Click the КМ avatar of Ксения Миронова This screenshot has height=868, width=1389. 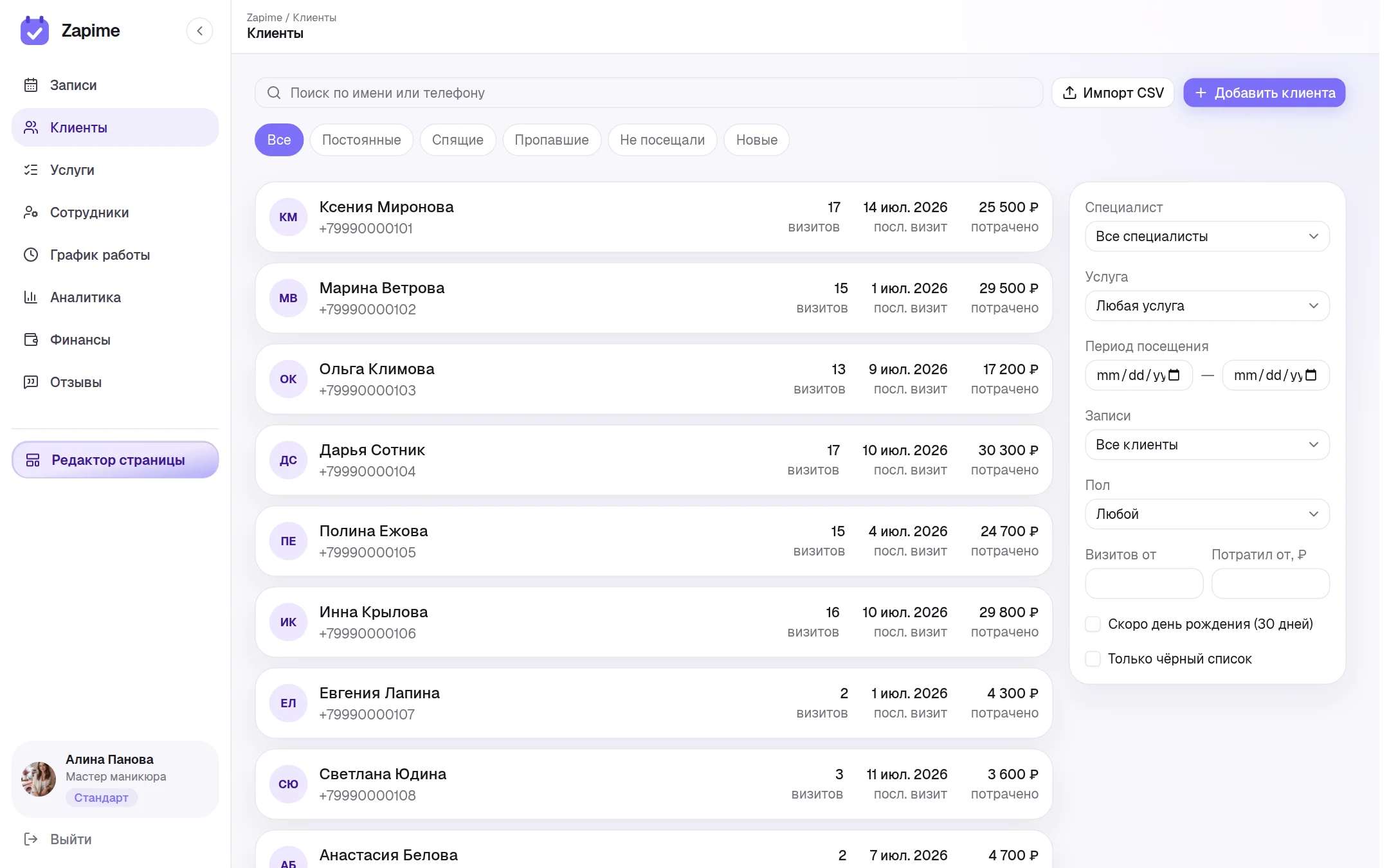point(288,217)
